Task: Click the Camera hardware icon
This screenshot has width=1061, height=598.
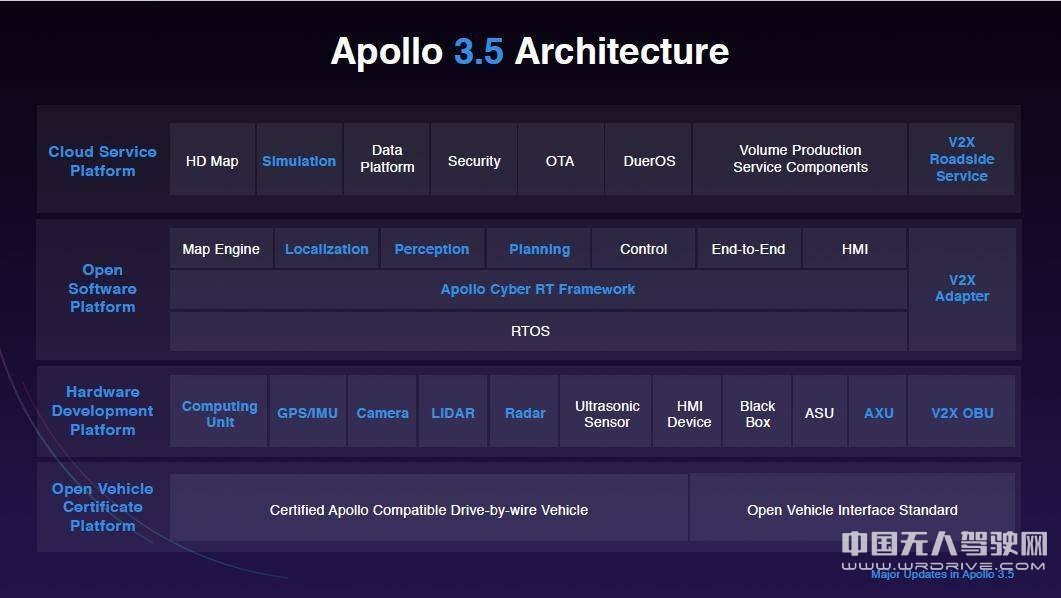Action: point(382,412)
